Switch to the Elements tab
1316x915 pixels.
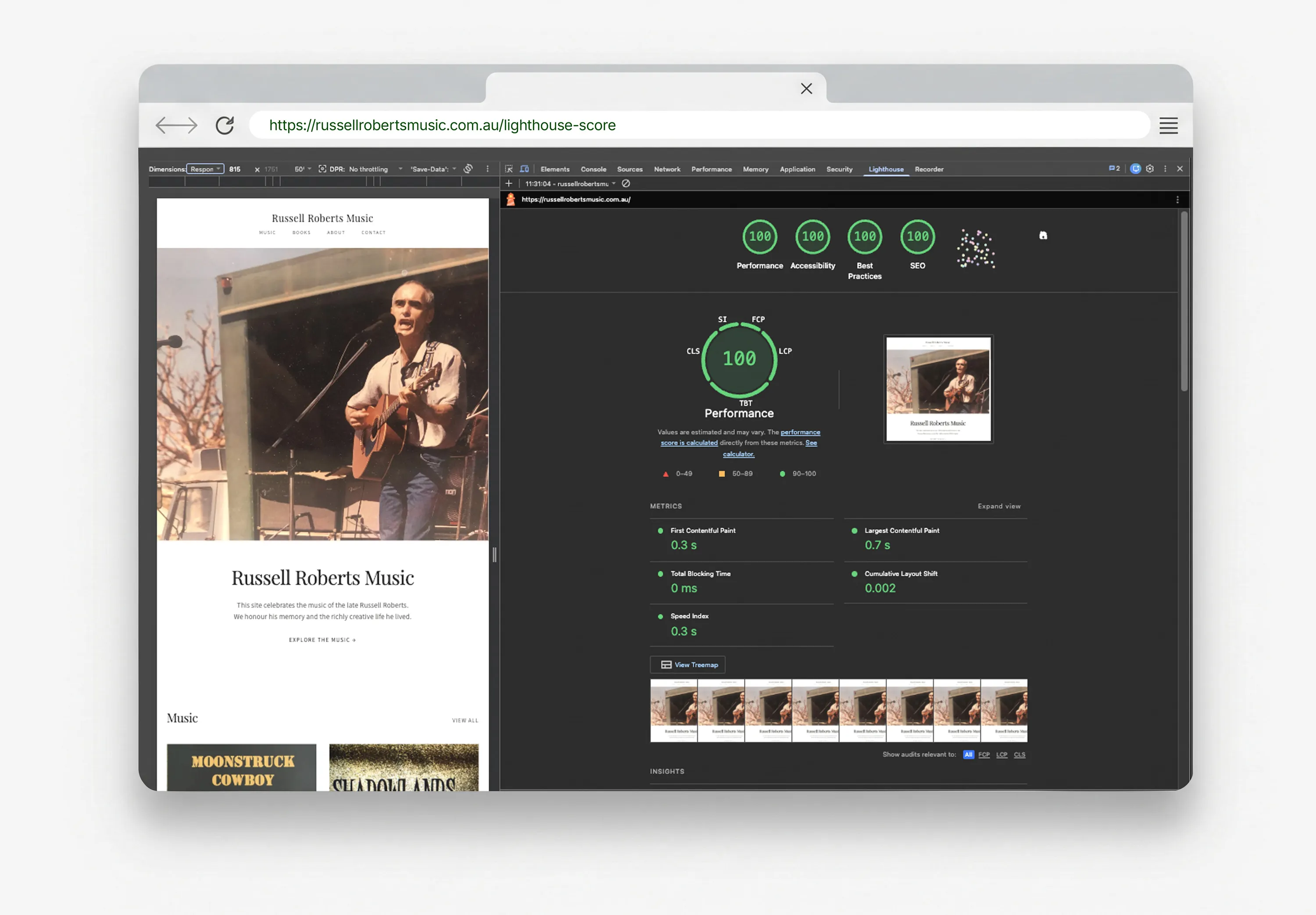pos(555,169)
